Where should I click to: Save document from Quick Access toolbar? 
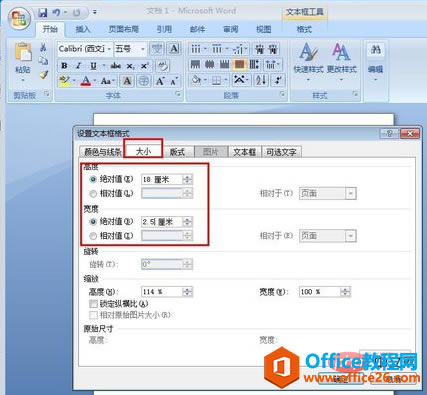click(x=43, y=13)
